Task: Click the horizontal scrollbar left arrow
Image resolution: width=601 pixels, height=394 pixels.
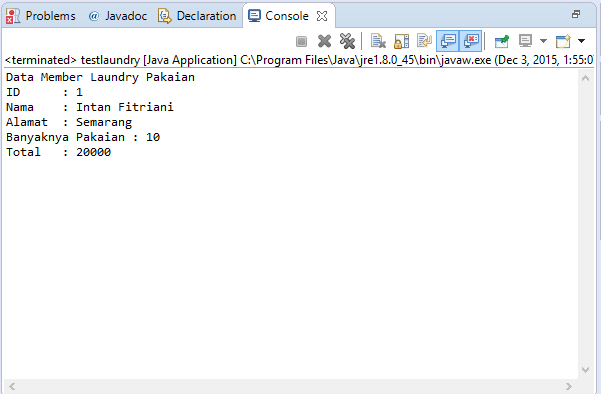Action: (12, 386)
